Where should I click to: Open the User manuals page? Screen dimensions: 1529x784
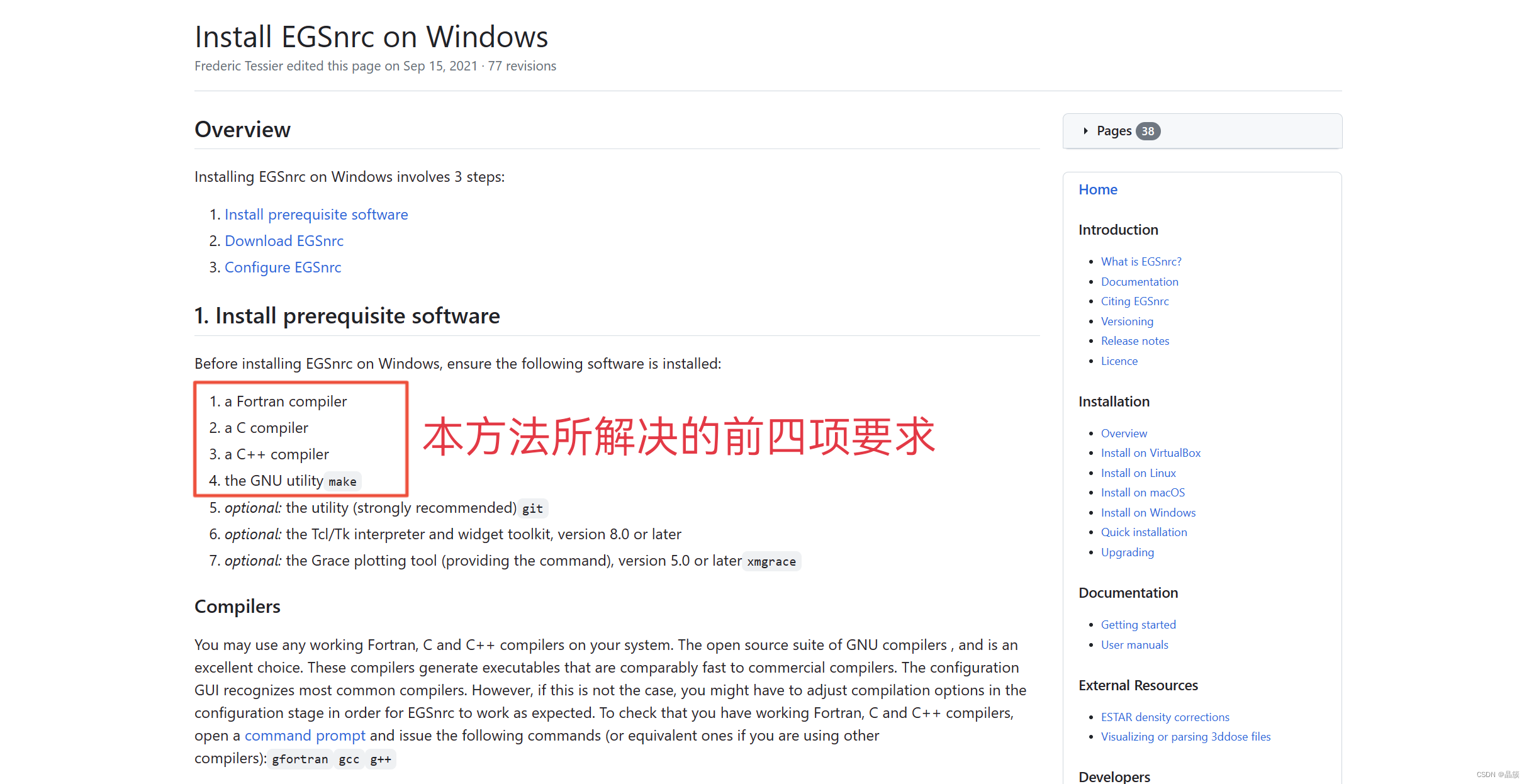[x=1134, y=644]
